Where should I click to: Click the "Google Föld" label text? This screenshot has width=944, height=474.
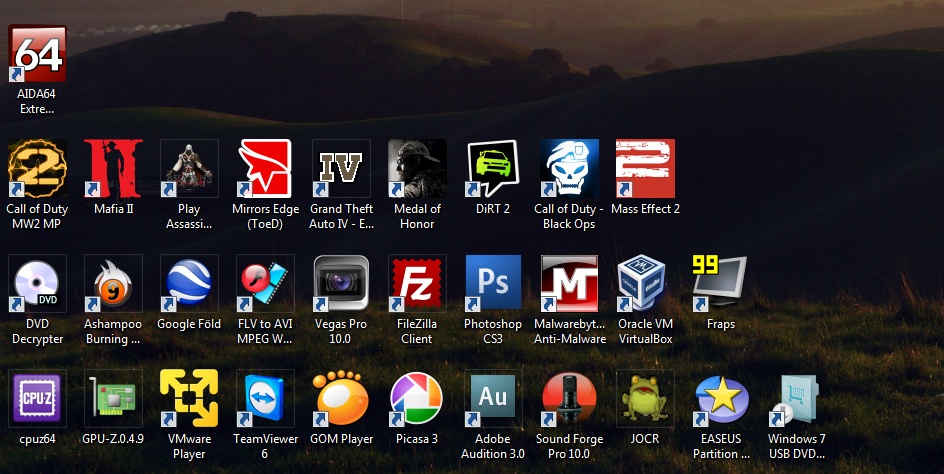[189, 324]
